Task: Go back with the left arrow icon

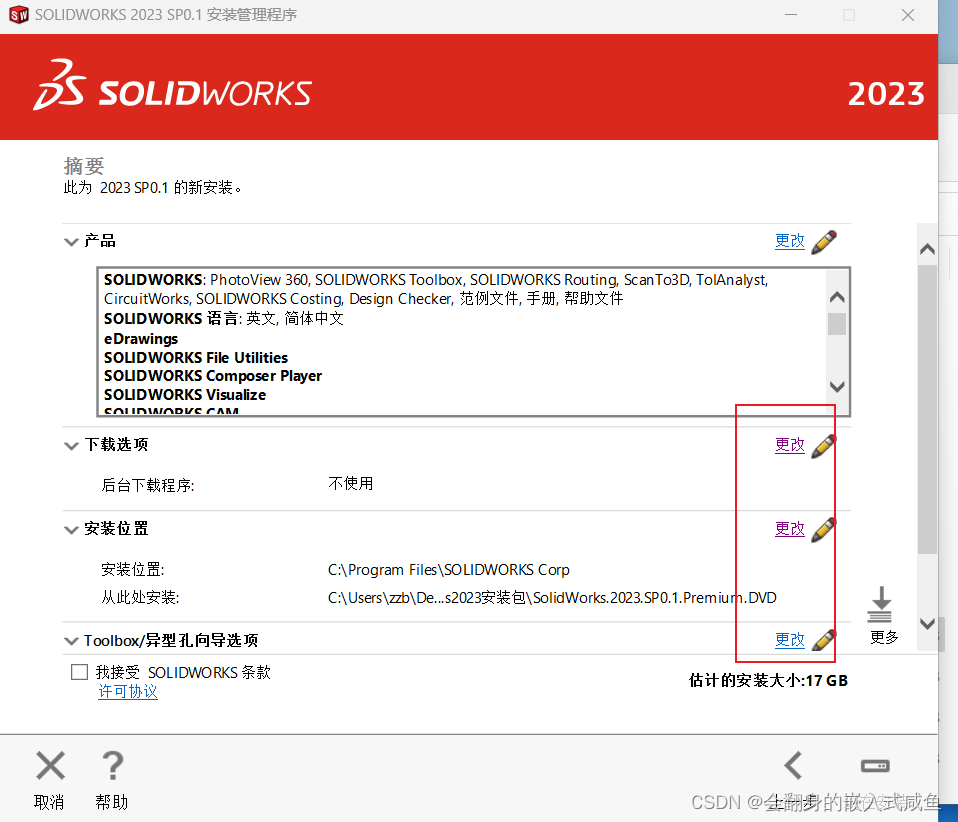Action: [793, 765]
